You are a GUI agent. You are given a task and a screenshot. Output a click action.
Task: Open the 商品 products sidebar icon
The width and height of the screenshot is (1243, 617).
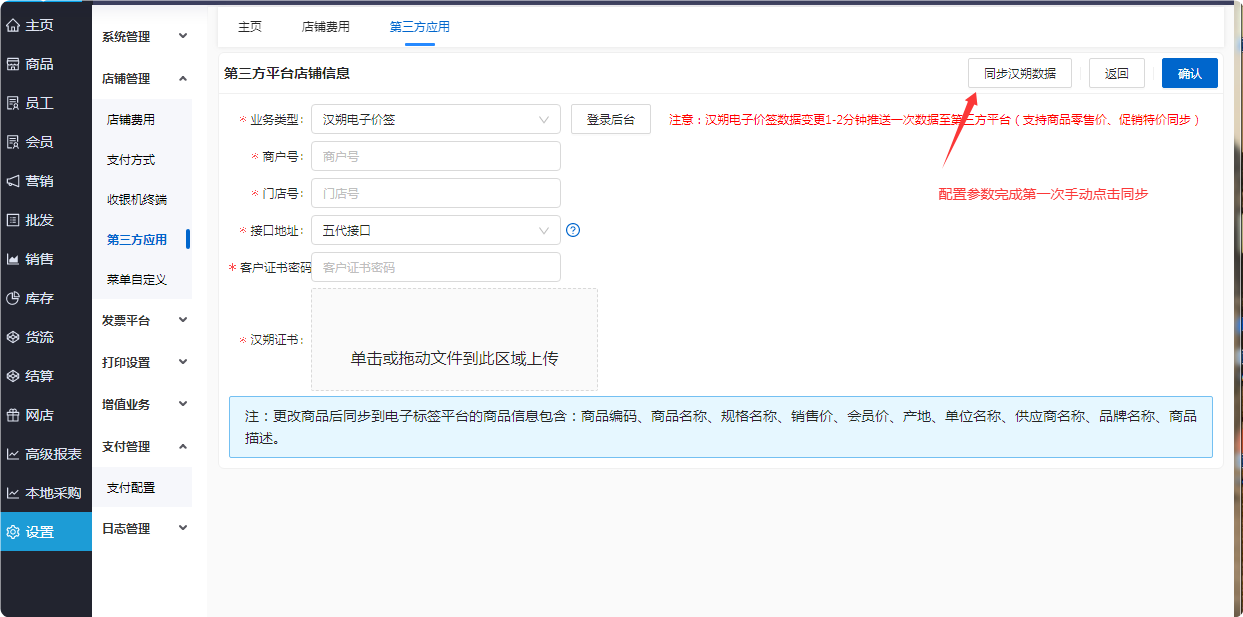pos(13,64)
